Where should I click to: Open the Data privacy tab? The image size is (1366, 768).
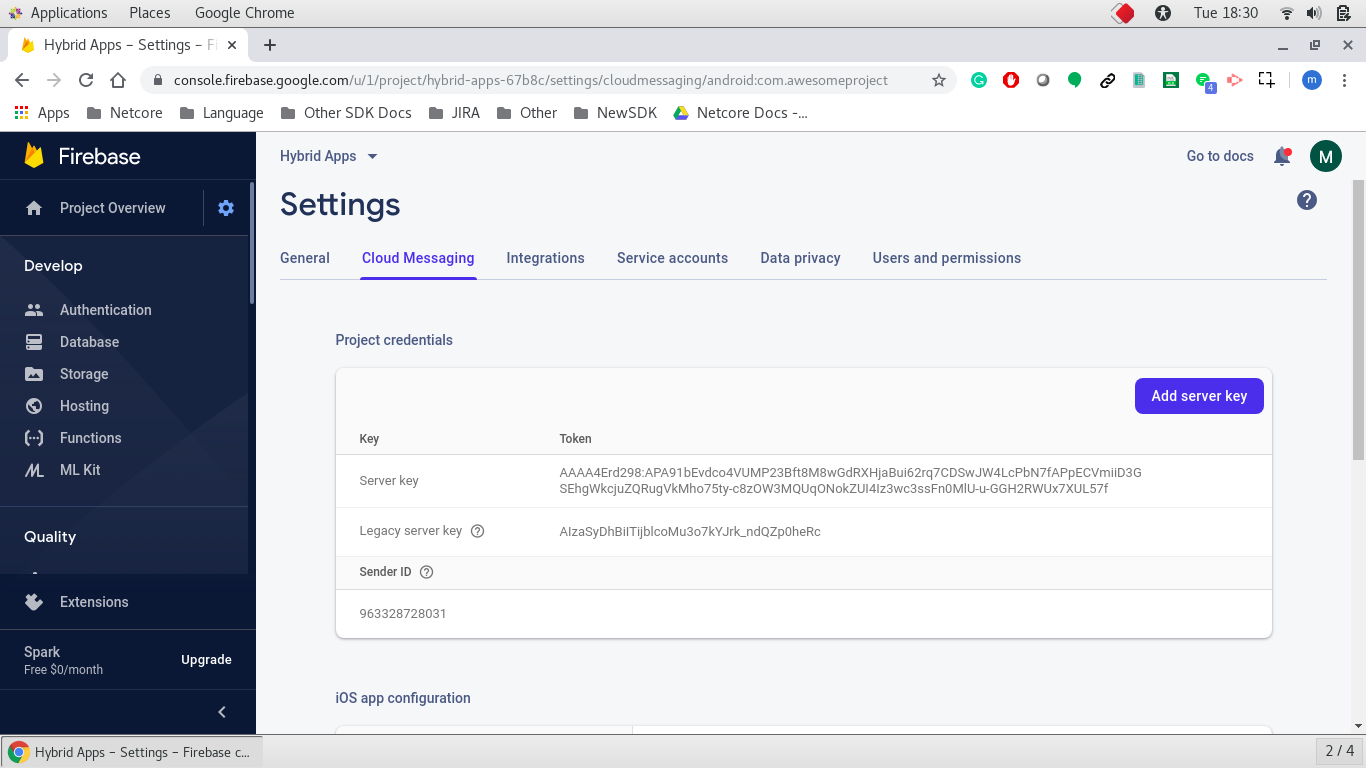(x=800, y=258)
